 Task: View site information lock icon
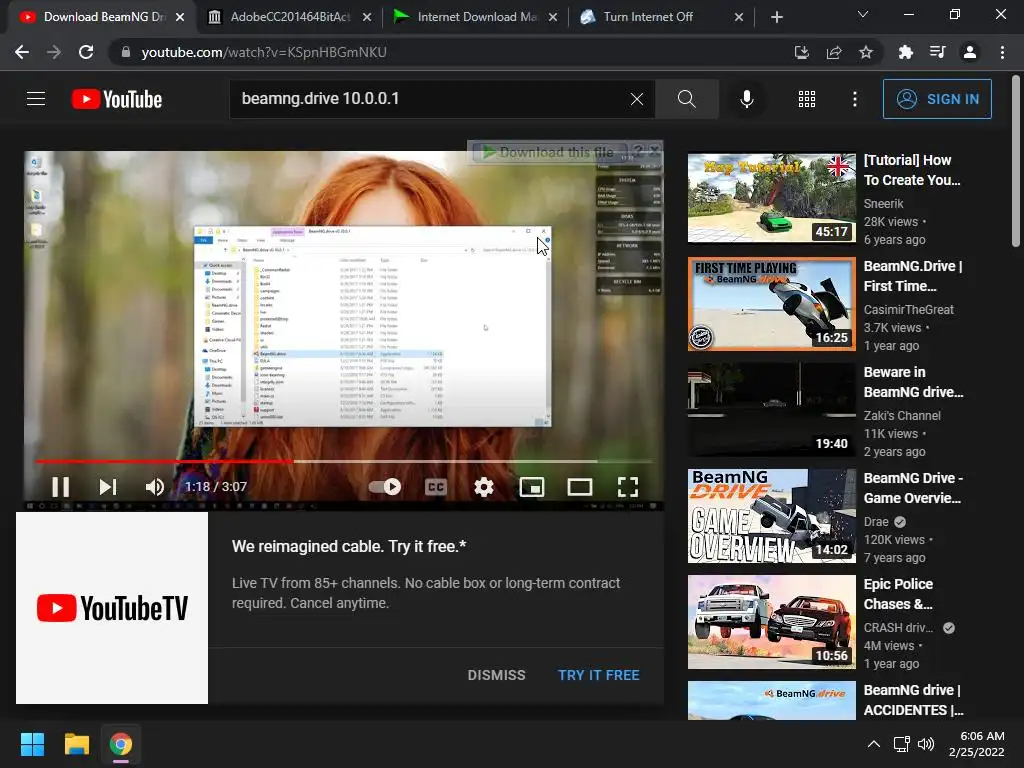point(125,52)
